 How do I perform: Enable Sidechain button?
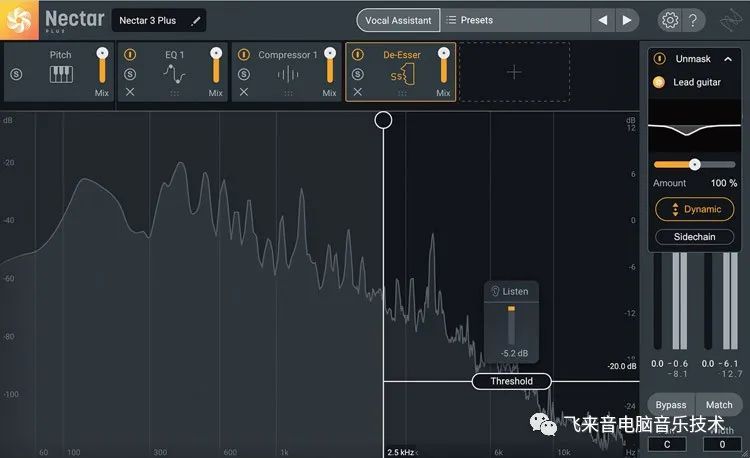(x=695, y=237)
